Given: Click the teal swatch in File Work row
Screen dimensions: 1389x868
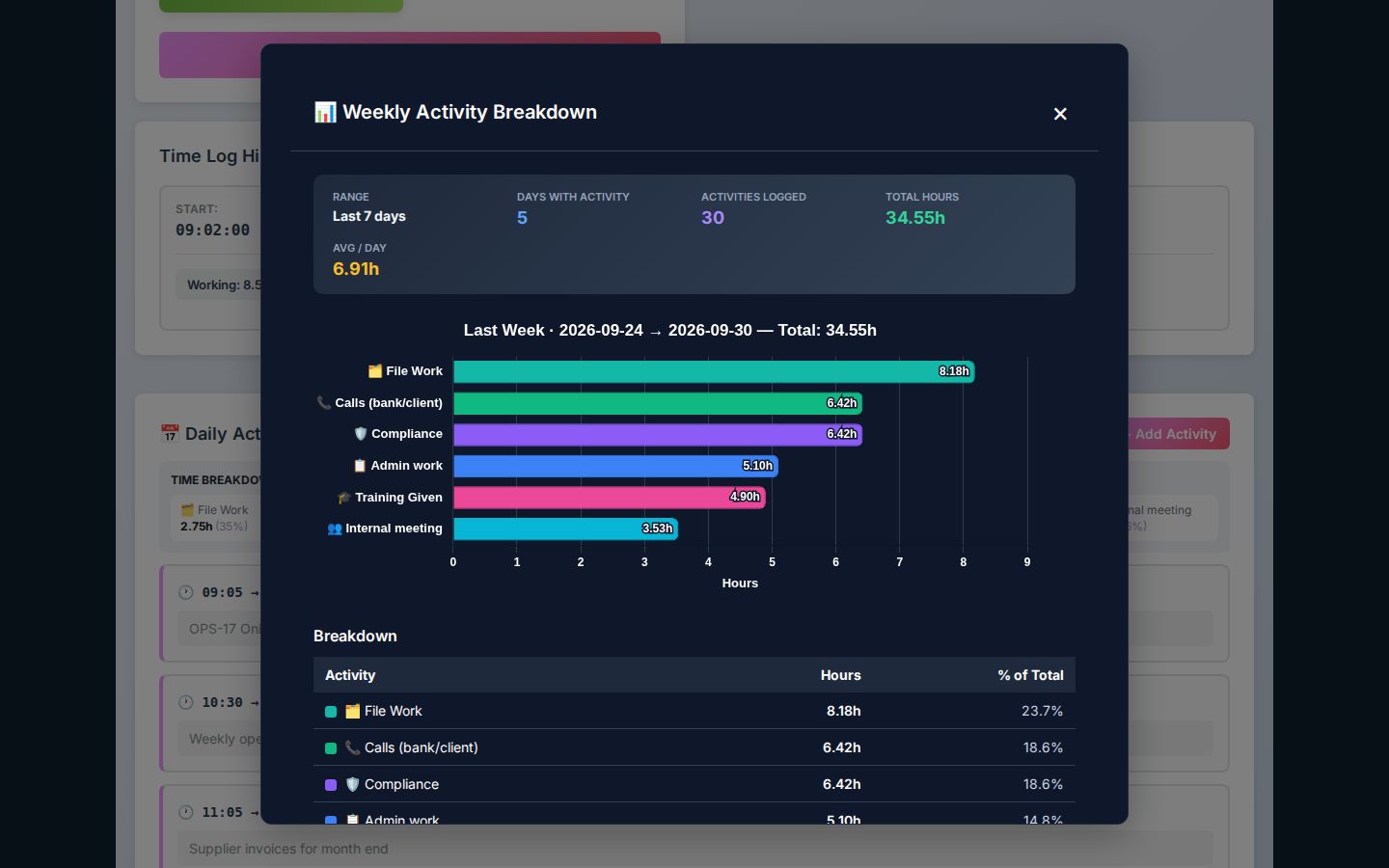Looking at the screenshot, I should coord(331,712).
